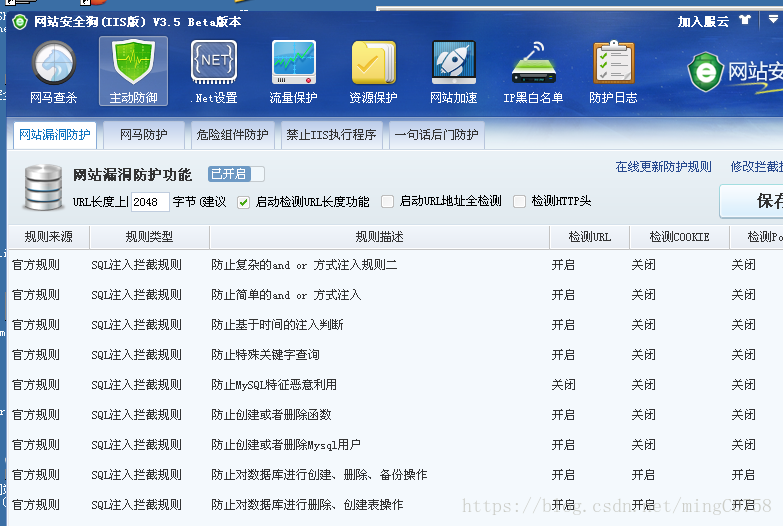Click 官方规则 in 防止创建或者删除函数 row
Viewport: 783px width, 526px height.
point(36,415)
